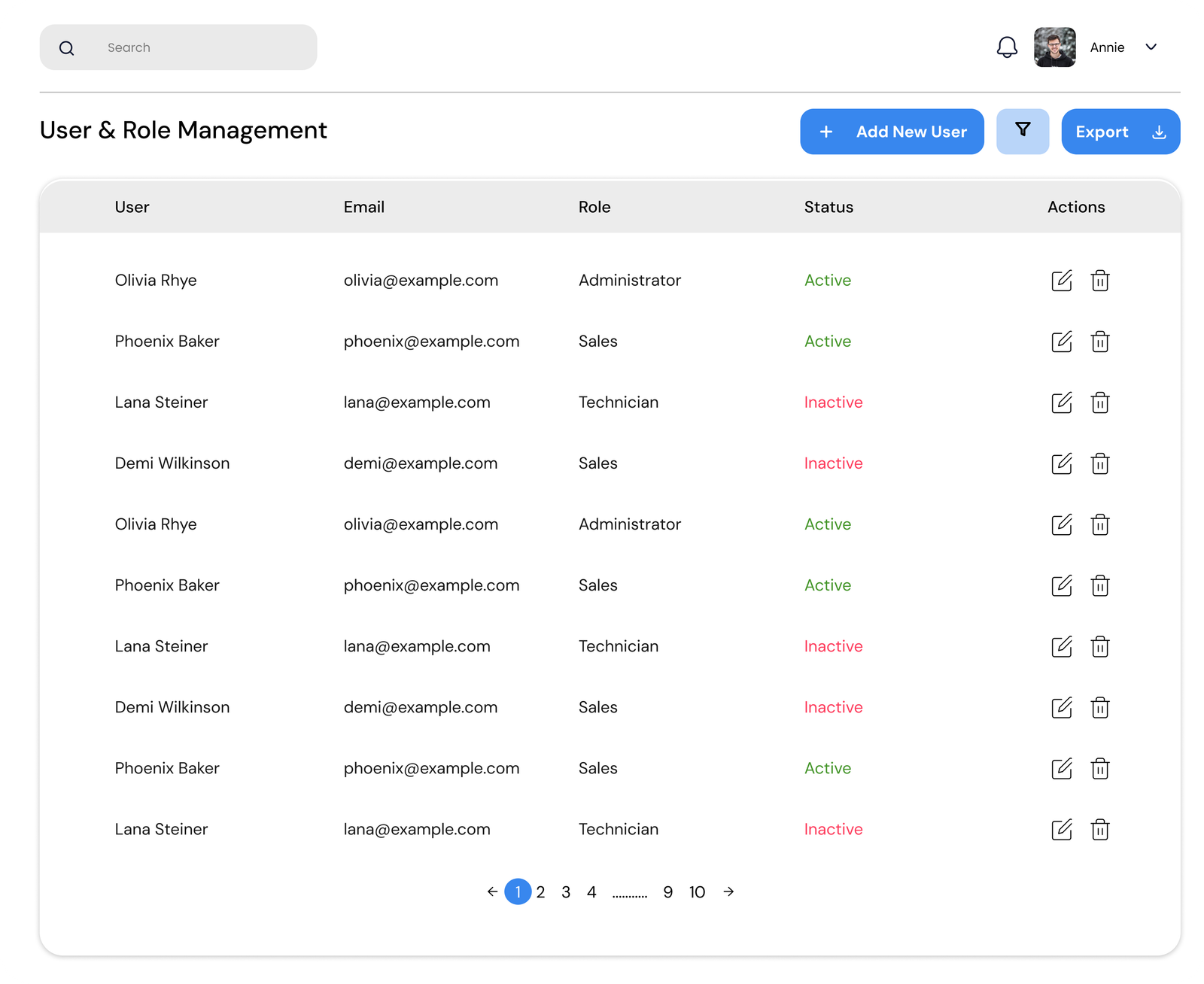Click the Actions column header
The image size is (1204, 984).
pyautogui.click(x=1076, y=207)
